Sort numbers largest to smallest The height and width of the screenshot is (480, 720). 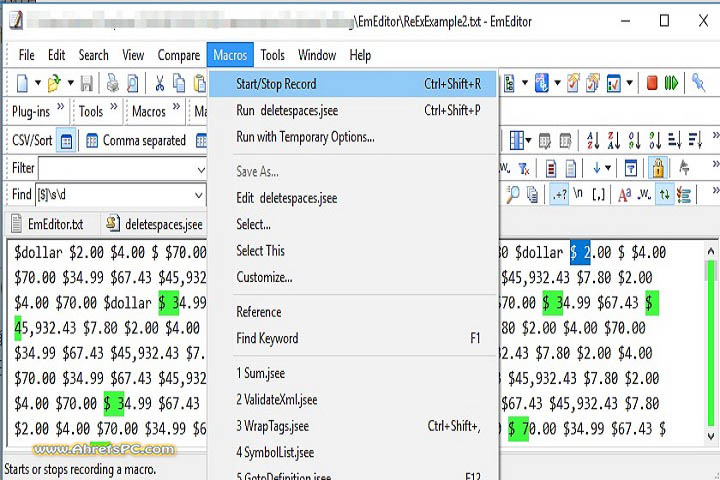[655, 140]
